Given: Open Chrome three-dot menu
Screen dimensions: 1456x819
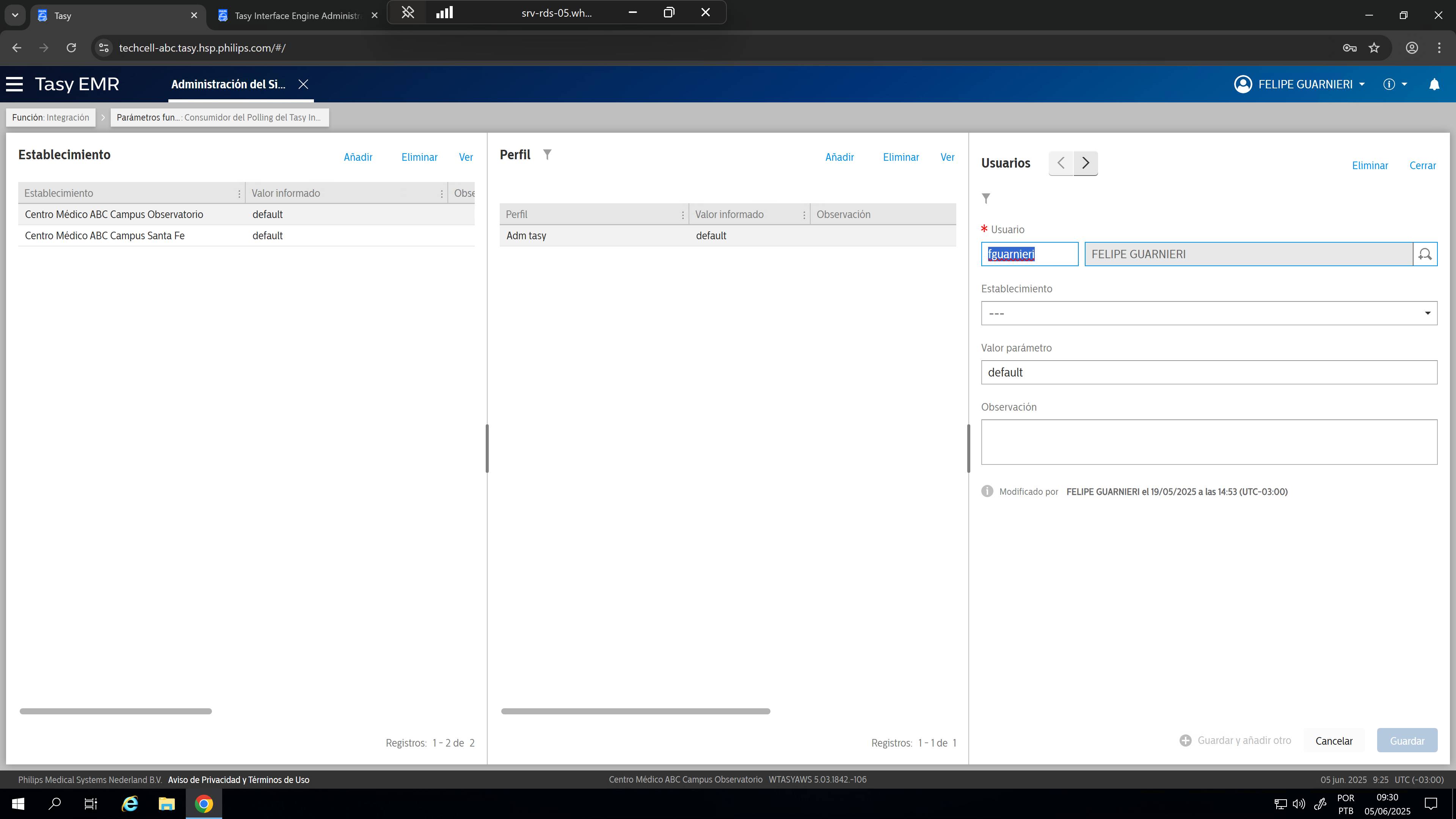Looking at the screenshot, I should coord(1439,48).
